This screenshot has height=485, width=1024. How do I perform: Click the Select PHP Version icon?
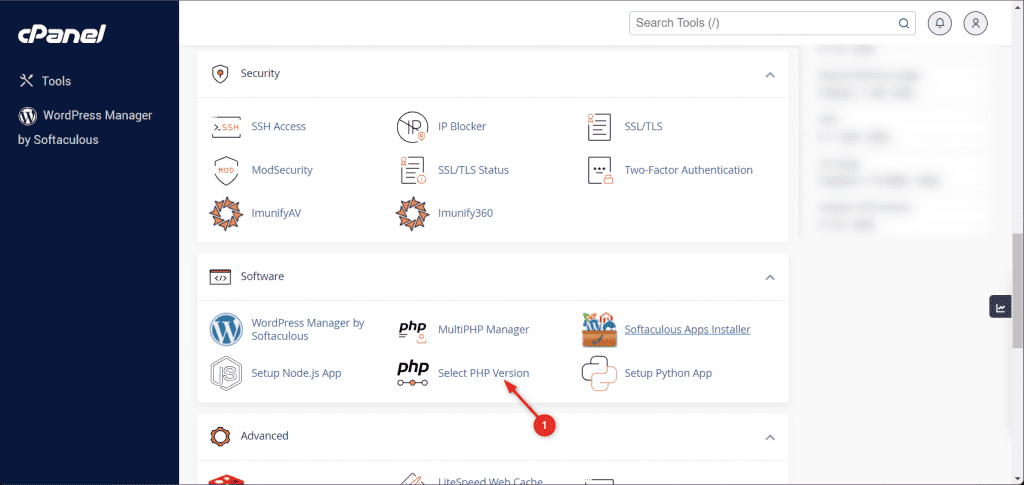pos(413,373)
